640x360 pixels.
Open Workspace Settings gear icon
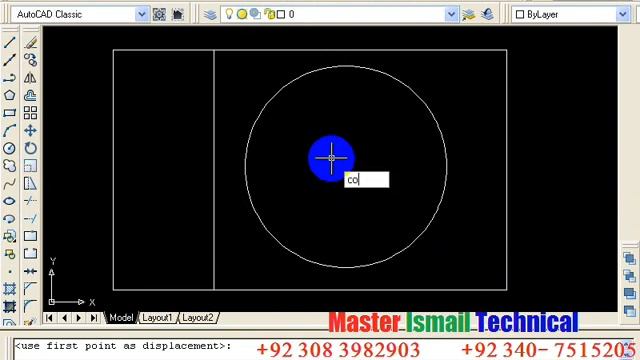coord(159,15)
